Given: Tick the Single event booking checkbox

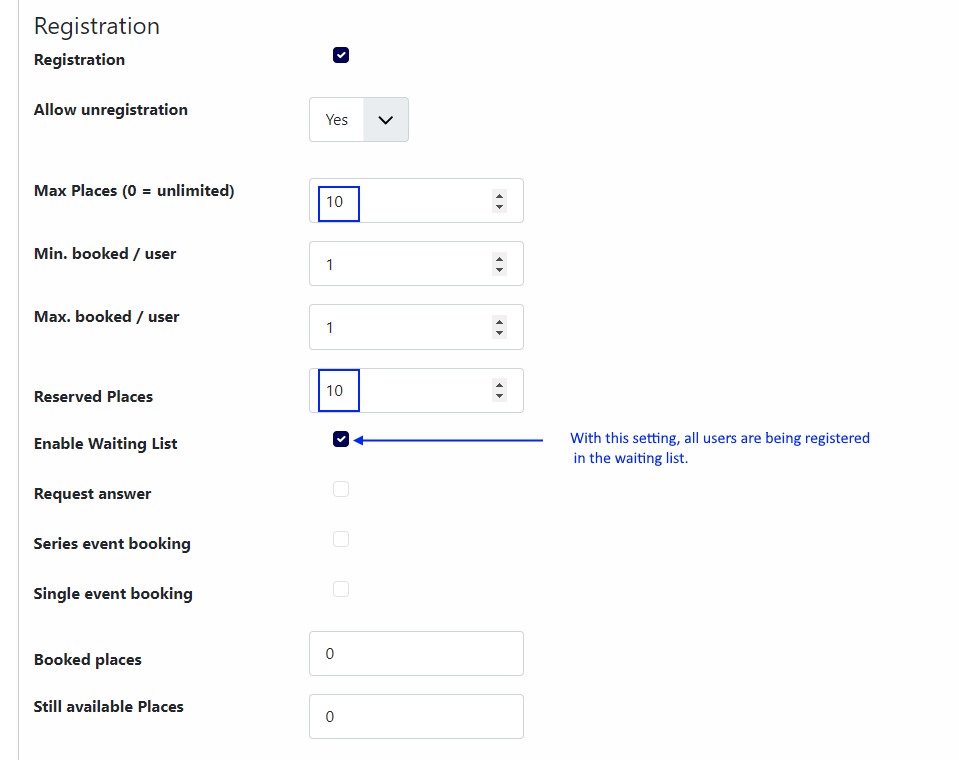Looking at the screenshot, I should [341, 589].
